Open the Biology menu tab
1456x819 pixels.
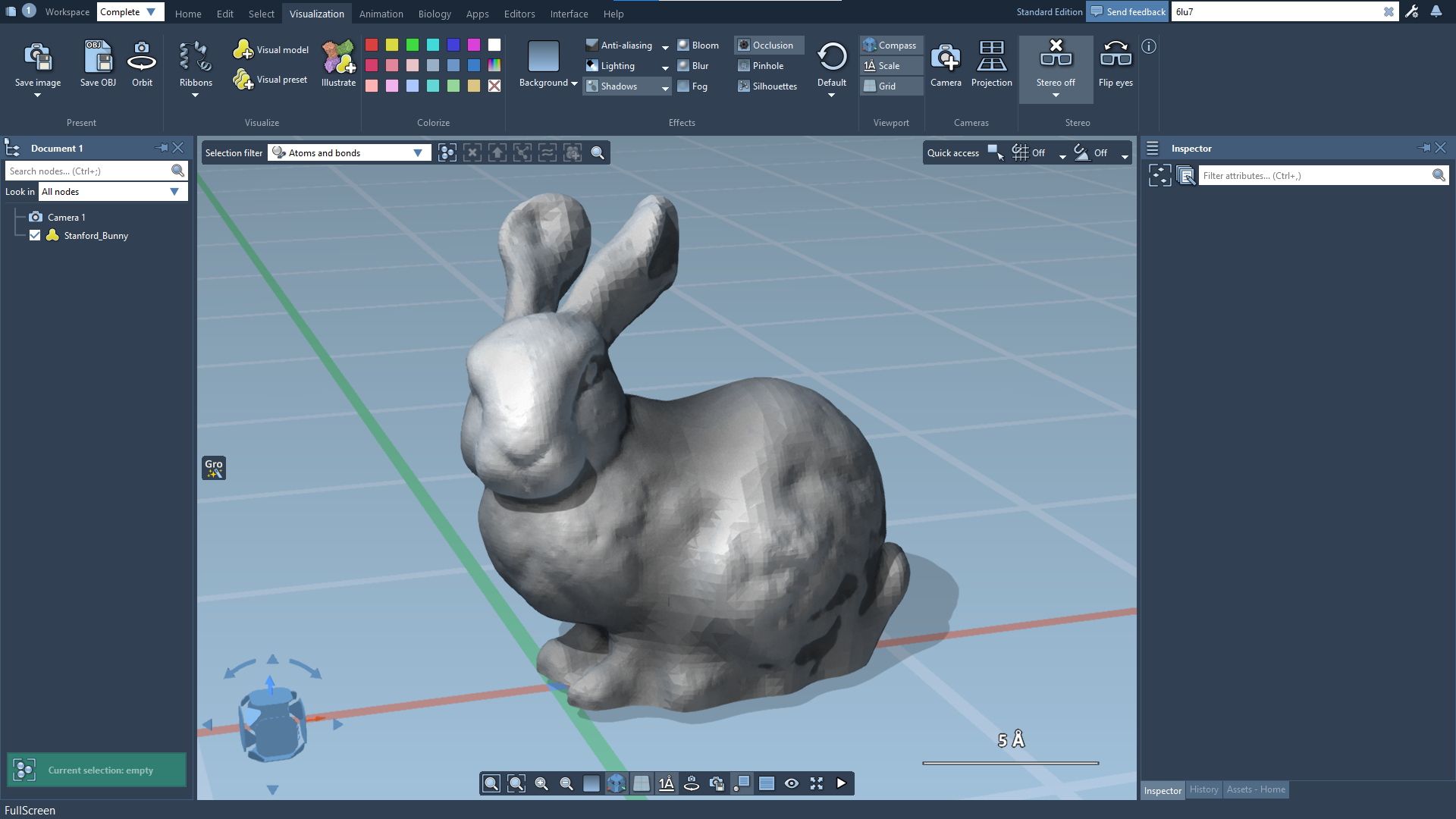(x=435, y=14)
